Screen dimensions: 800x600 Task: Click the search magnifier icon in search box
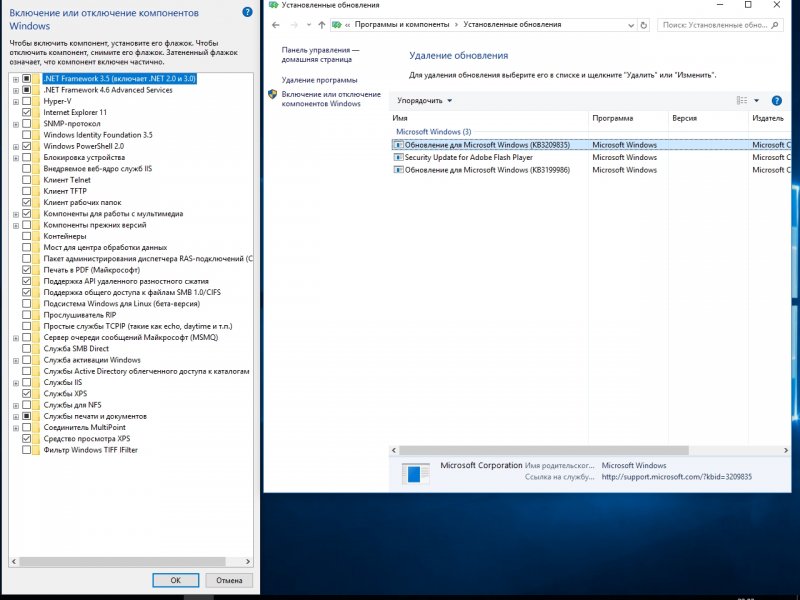(x=774, y=24)
